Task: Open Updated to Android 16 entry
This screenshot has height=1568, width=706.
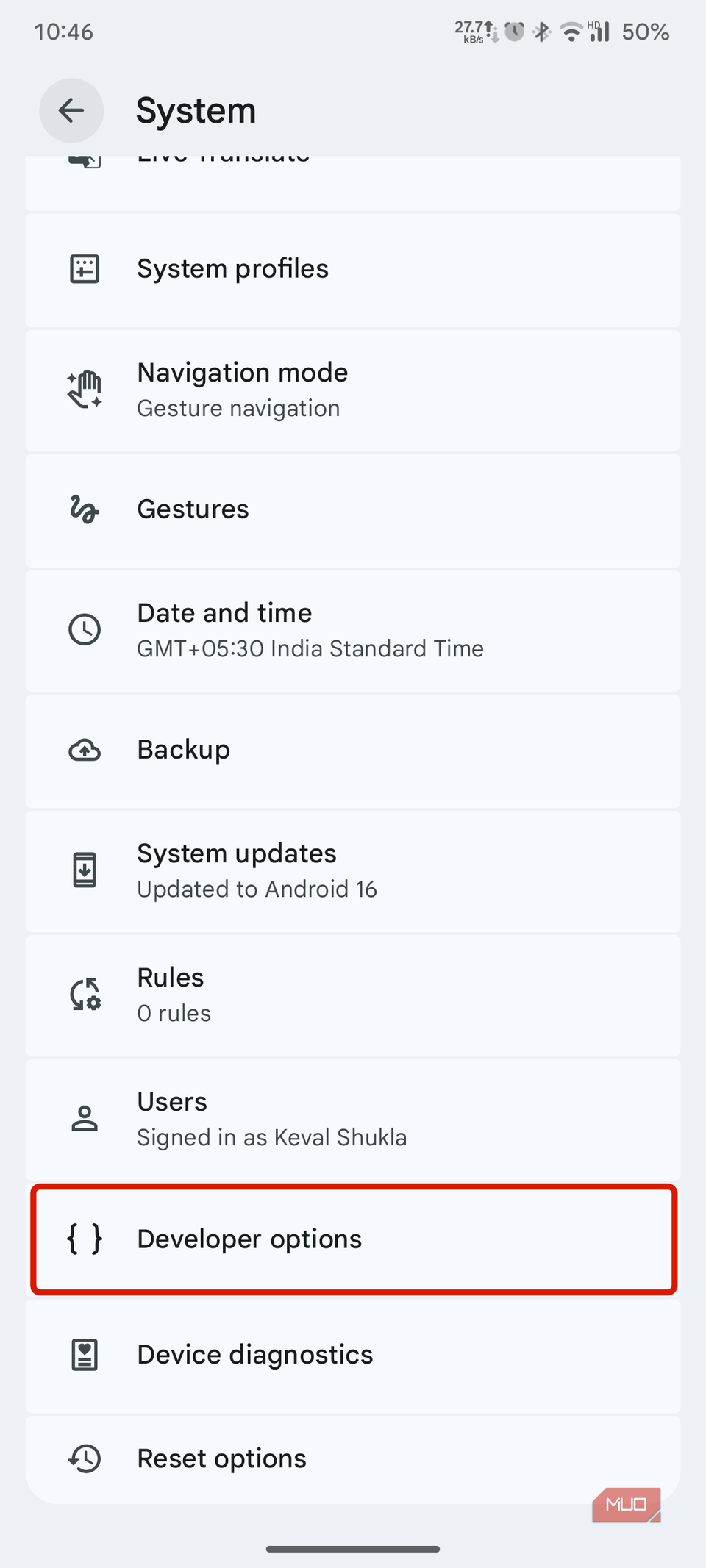Action: coord(257,889)
